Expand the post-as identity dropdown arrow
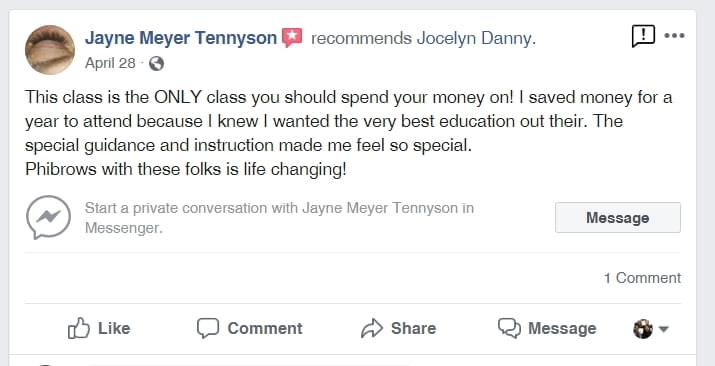715x366 pixels. coord(663,329)
